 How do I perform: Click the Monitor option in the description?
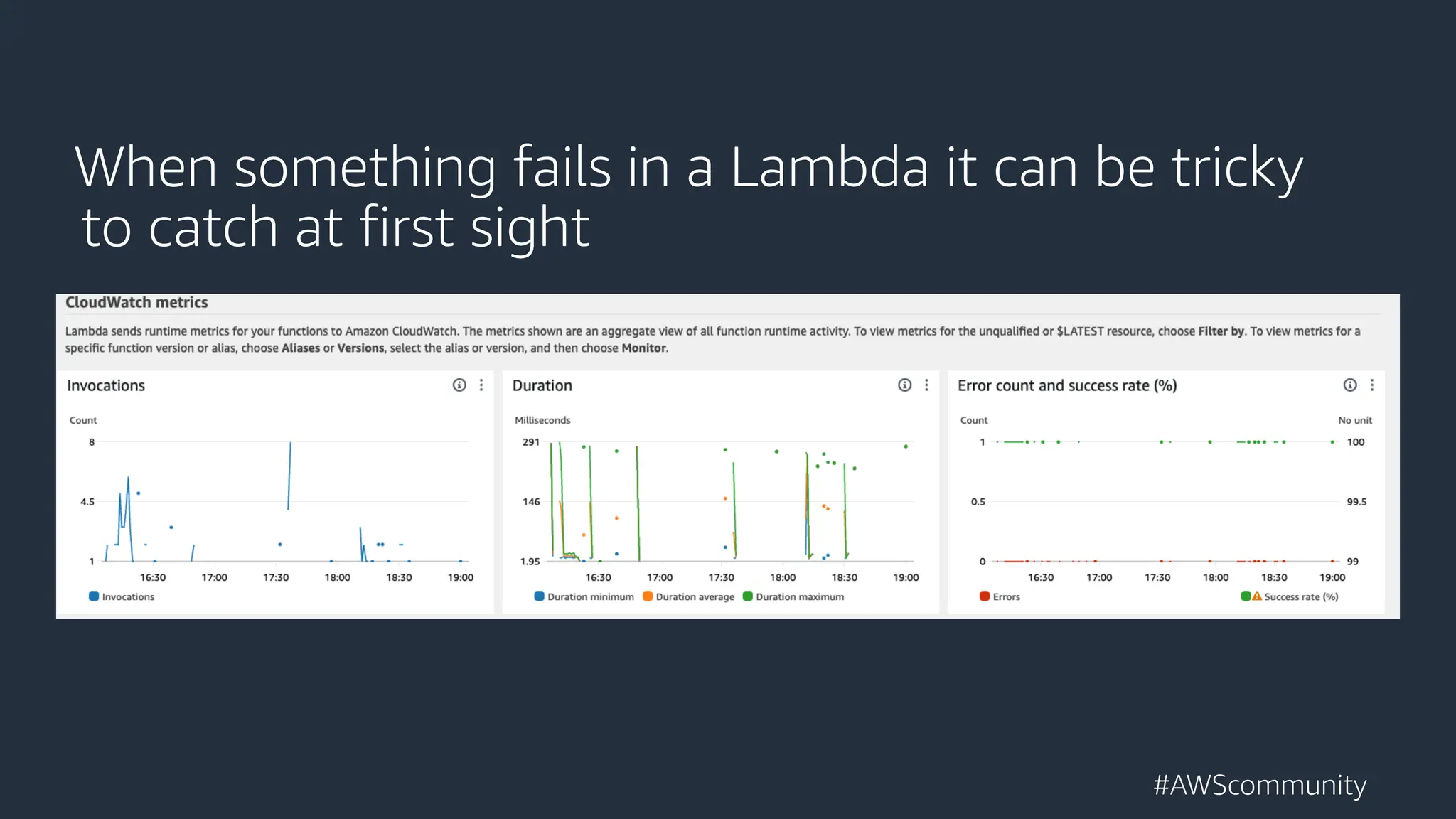click(x=645, y=348)
